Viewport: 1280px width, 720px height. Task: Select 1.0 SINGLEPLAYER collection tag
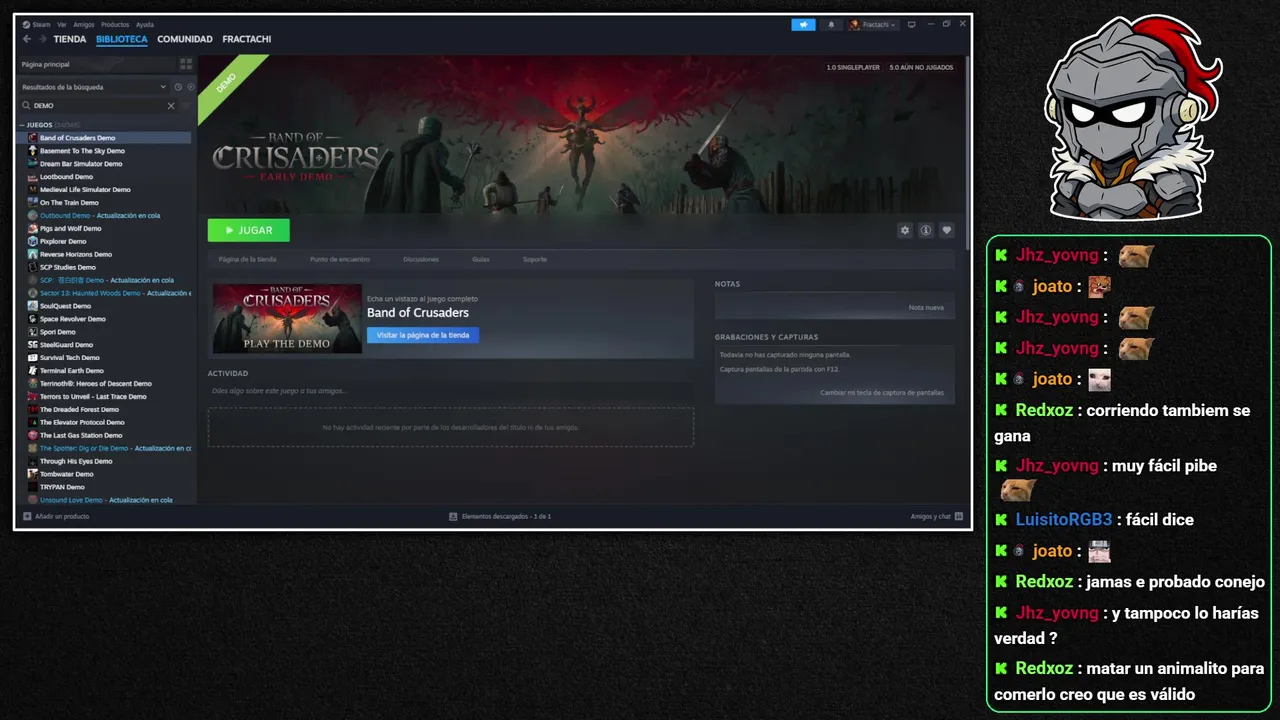point(853,68)
